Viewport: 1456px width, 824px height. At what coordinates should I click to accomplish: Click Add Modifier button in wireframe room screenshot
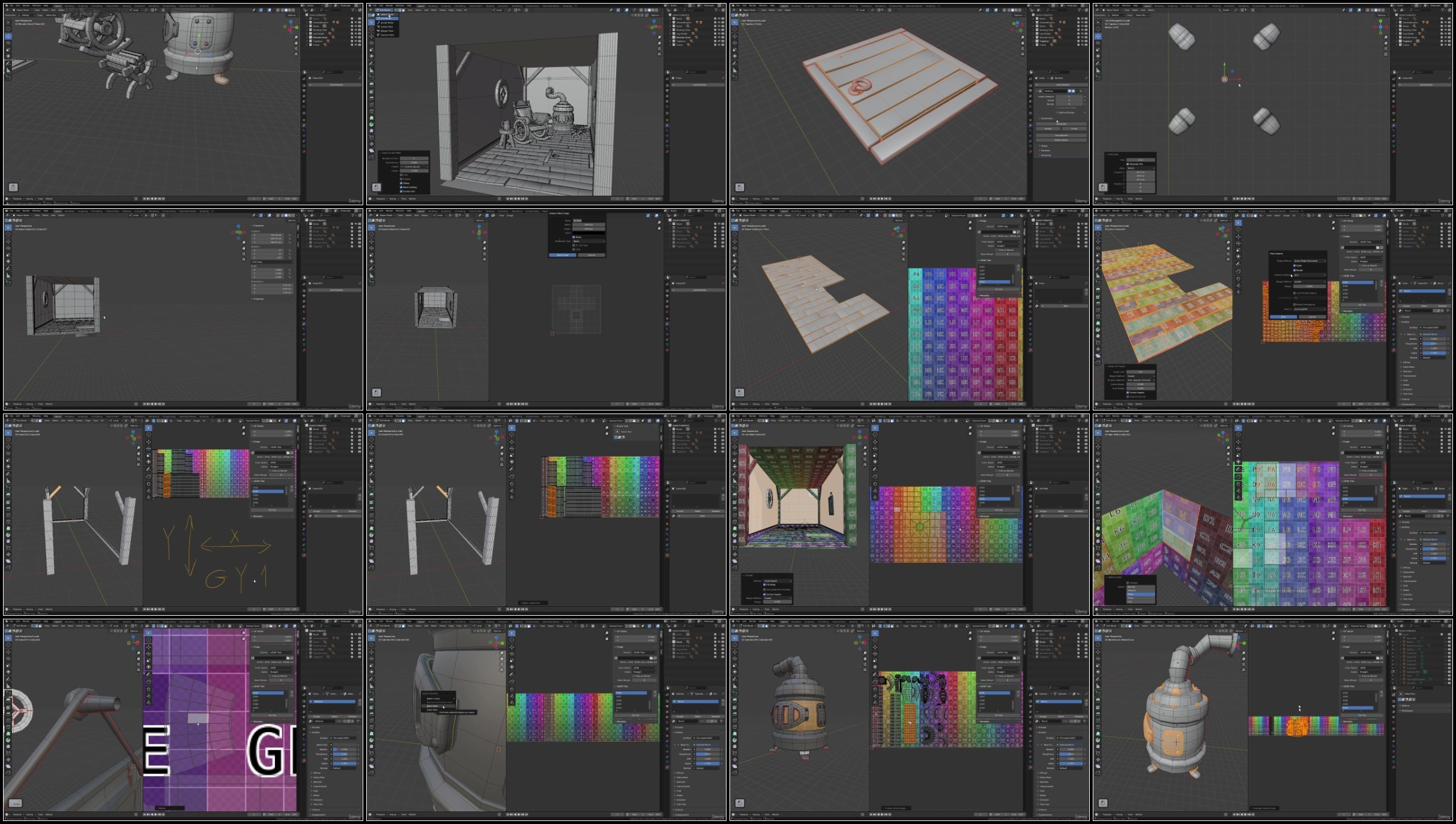coord(698,85)
